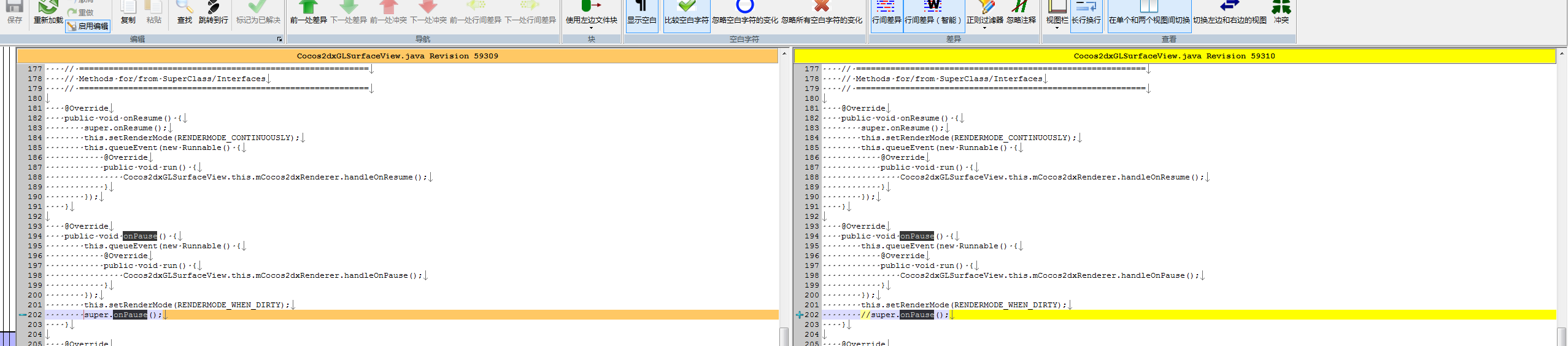Click right line 198 handleOnPause() text
This screenshot has height=346, width=1568.
click(1050, 275)
